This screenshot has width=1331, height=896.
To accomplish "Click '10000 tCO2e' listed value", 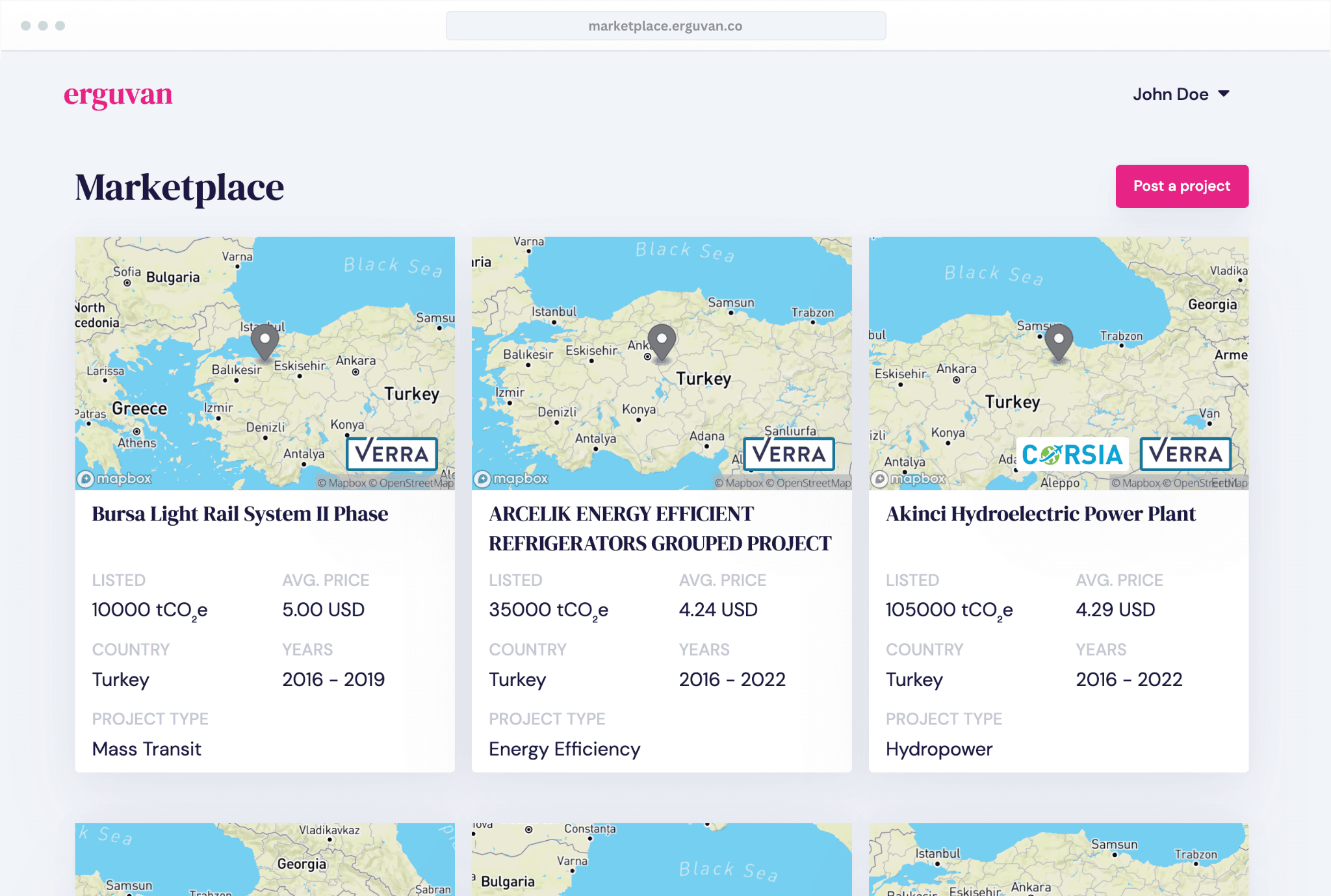I will pos(149,611).
